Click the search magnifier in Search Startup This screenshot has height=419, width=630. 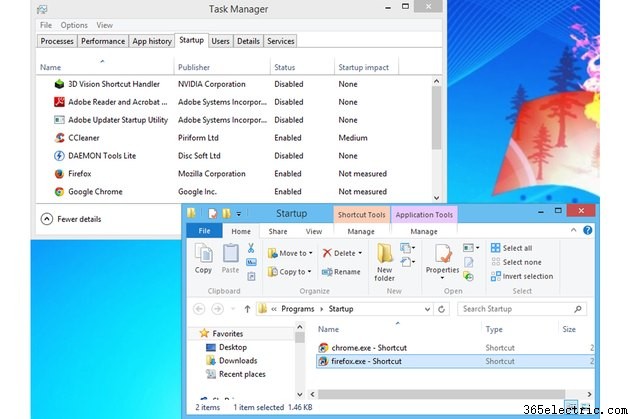(578, 309)
